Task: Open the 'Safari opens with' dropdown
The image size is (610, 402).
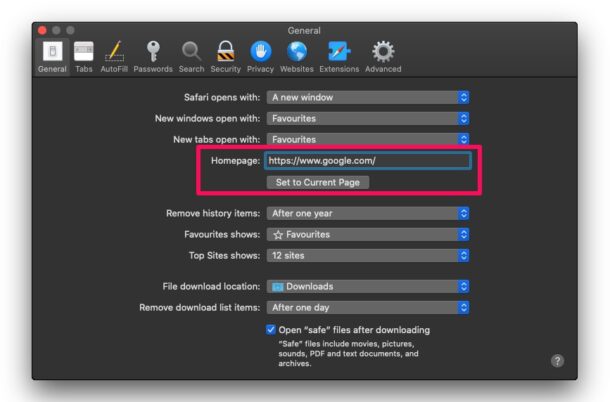Action: coord(368,97)
